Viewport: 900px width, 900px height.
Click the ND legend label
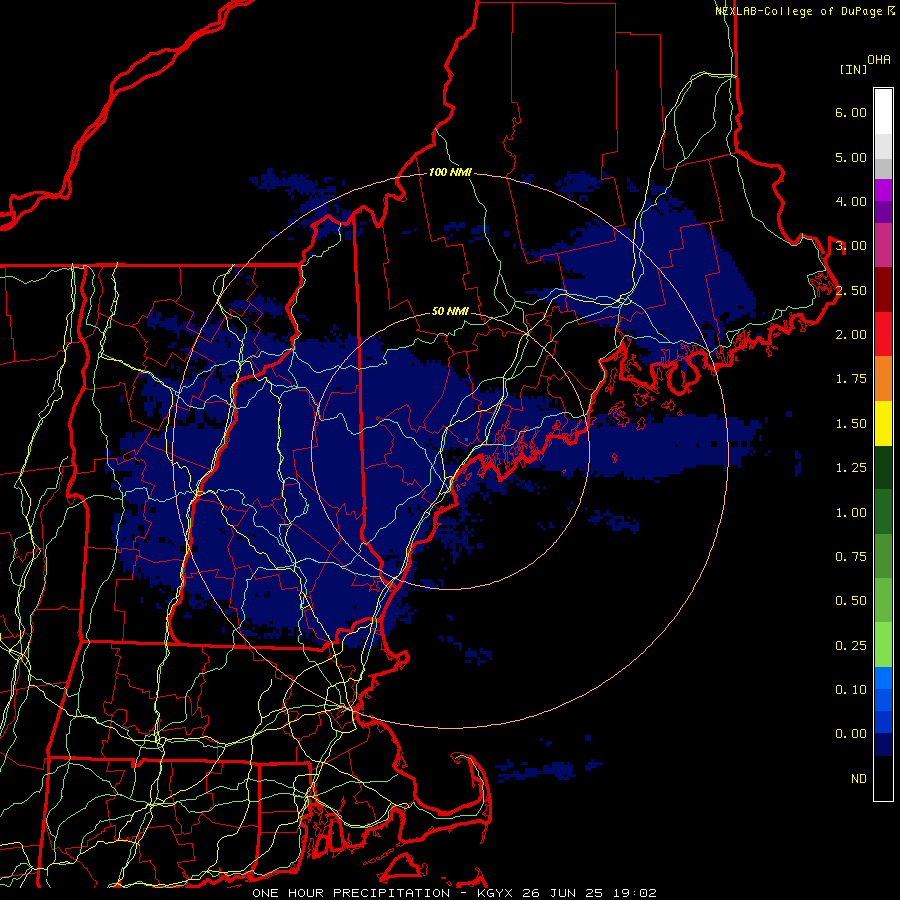[x=859, y=779]
